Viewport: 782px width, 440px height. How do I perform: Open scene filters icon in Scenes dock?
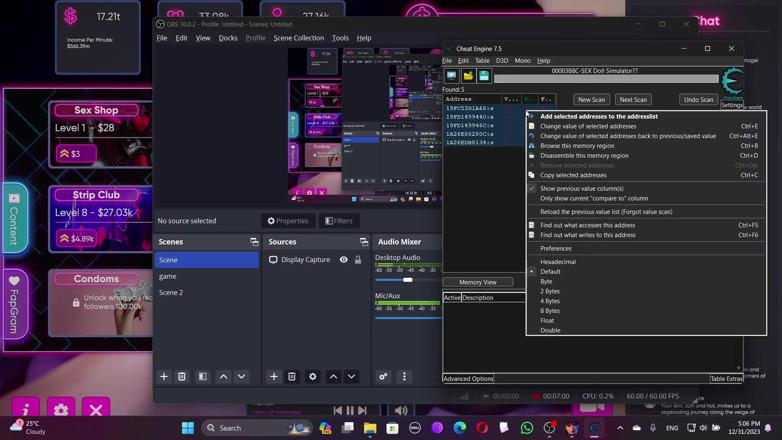point(202,377)
